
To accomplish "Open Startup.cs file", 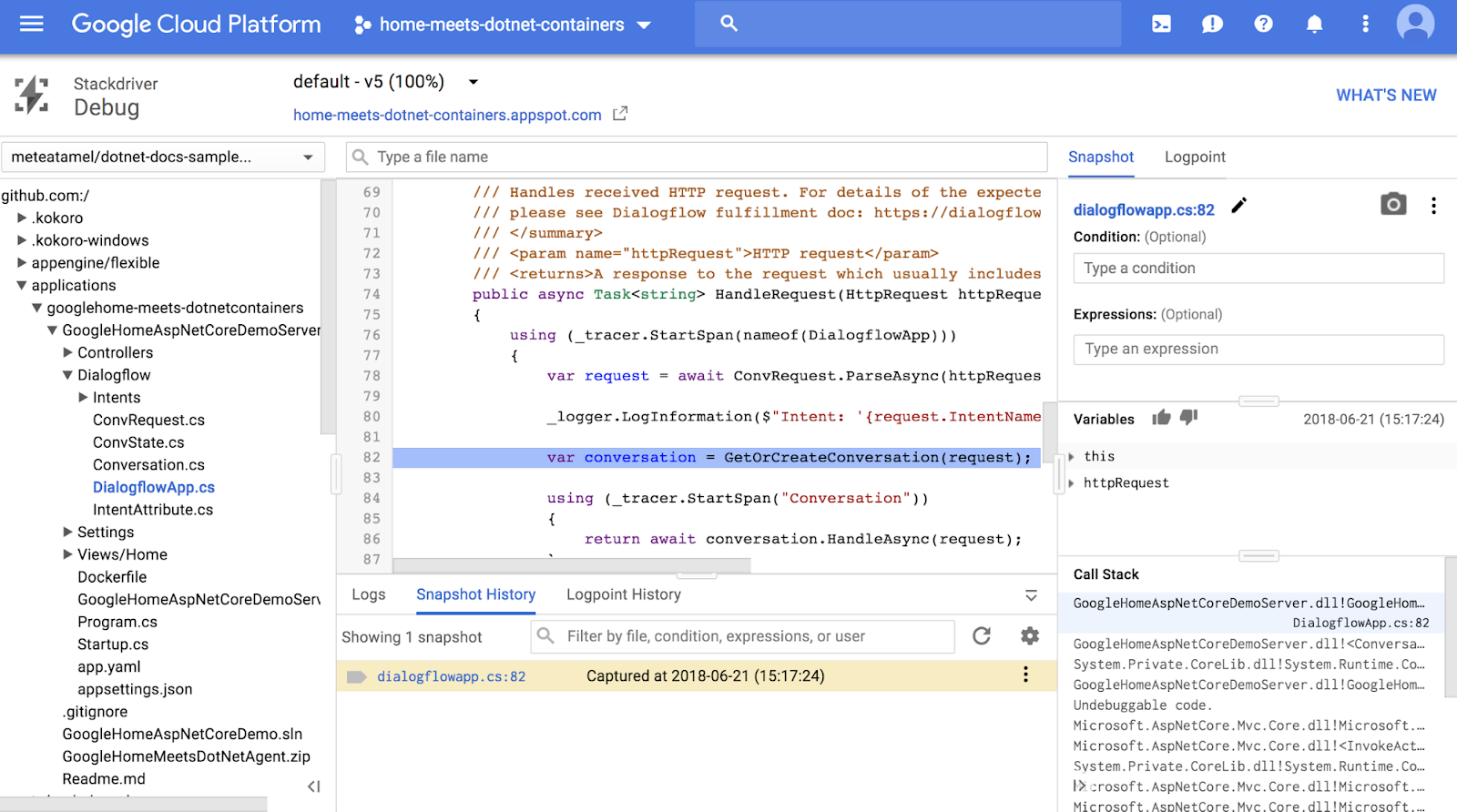I will 113,644.
